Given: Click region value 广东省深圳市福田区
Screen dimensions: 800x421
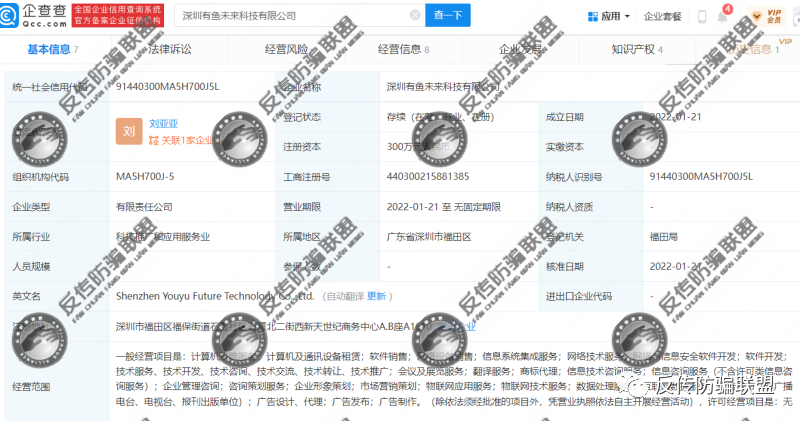Looking at the screenshot, I should [x=429, y=237].
